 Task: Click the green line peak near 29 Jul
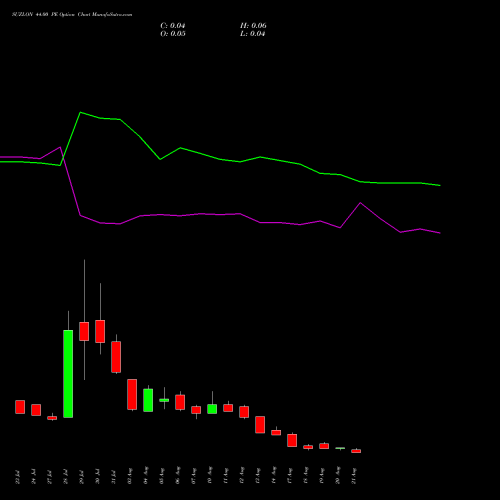(80, 113)
